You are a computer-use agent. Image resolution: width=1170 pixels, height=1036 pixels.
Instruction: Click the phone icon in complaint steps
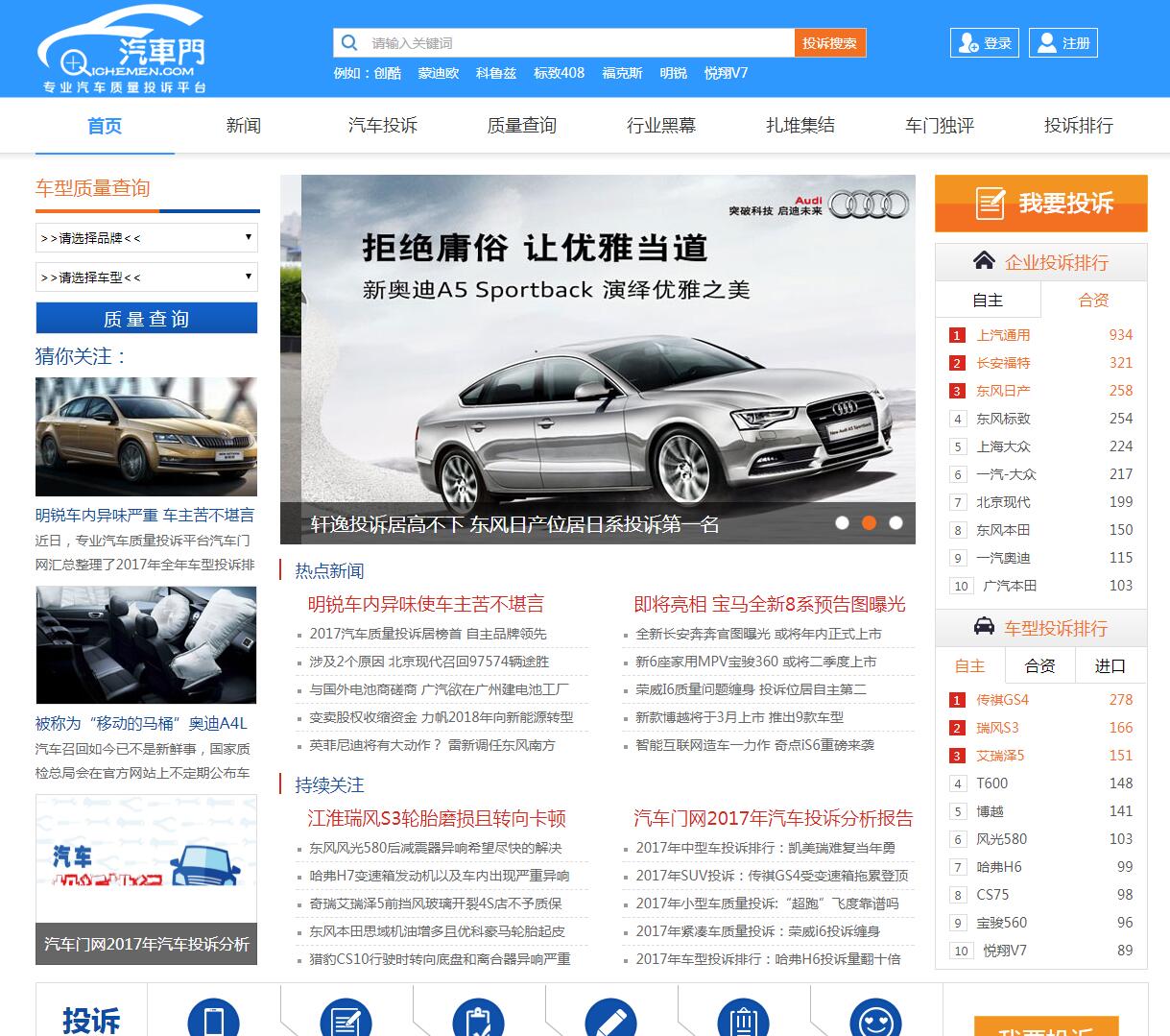213,1018
